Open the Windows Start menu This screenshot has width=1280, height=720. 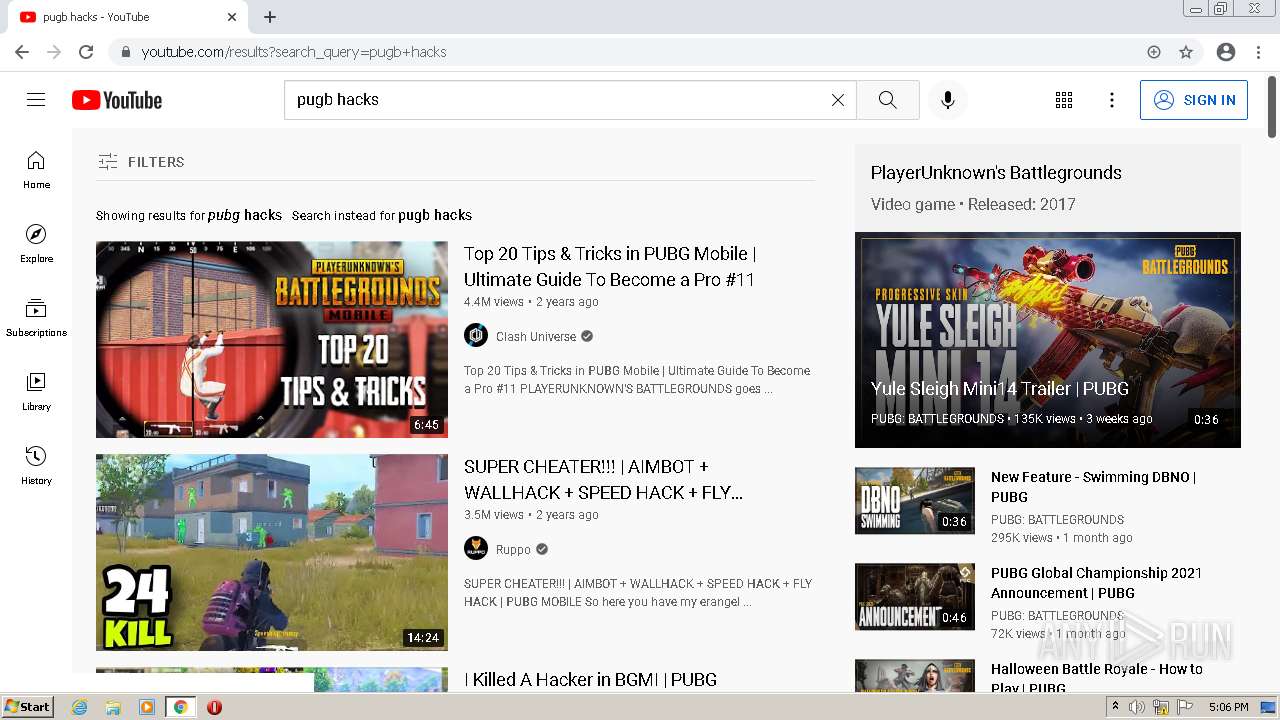[27, 707]
